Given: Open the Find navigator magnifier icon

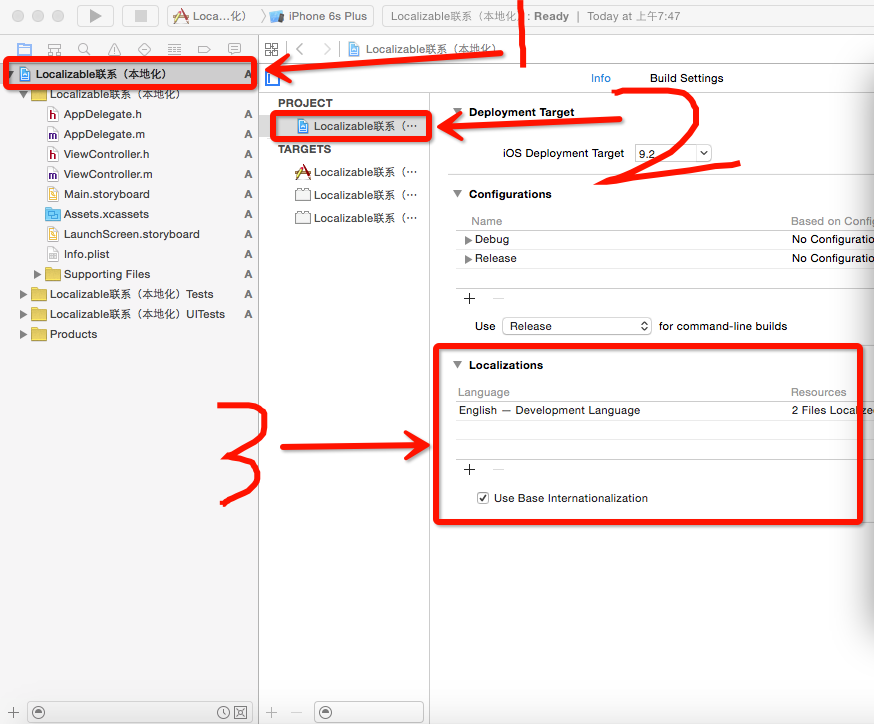Looking at the screenshot, I should pyautogui.click(x=84, y=49).
